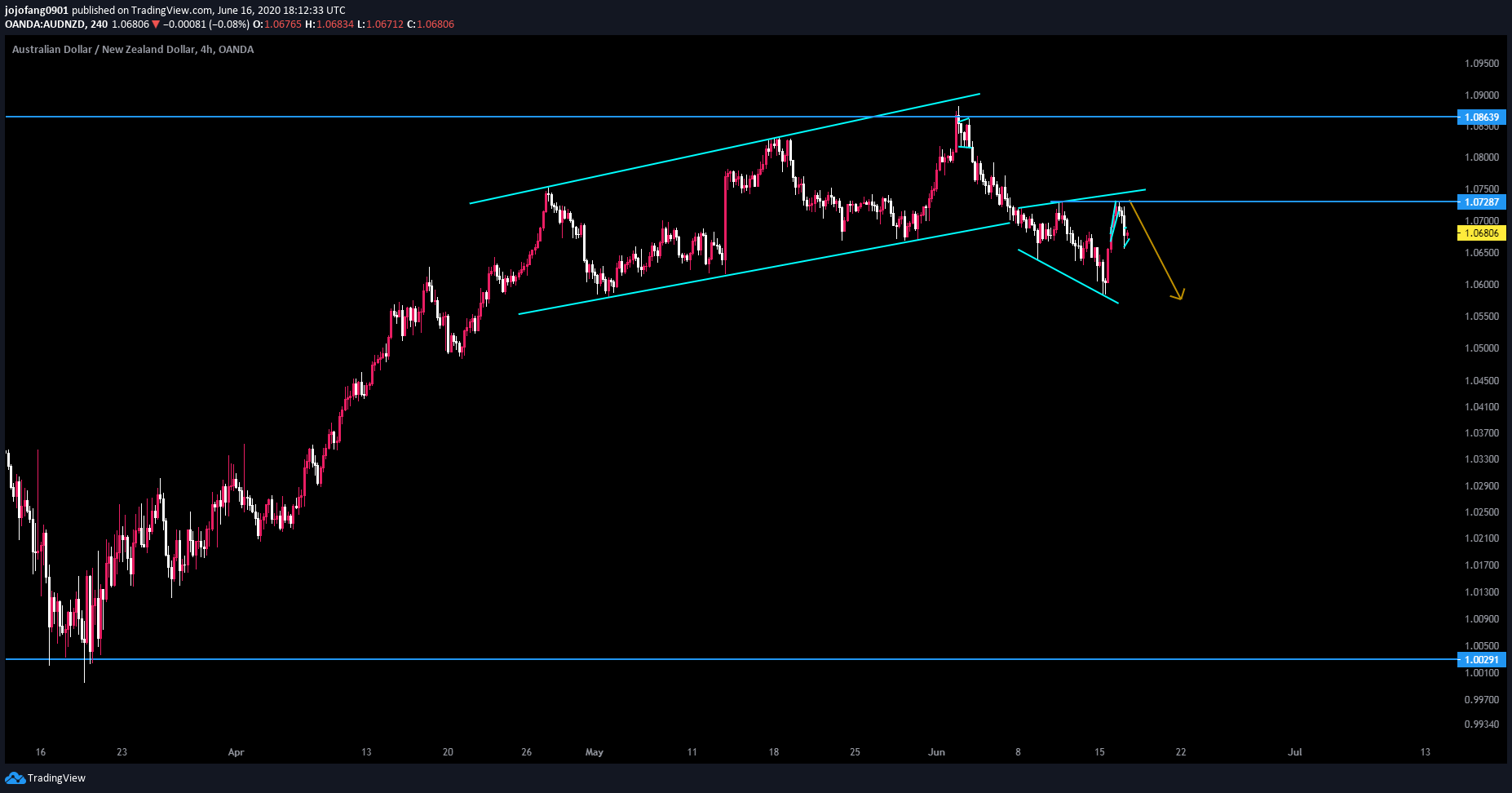Click the close value C:1.06806 in header
Image resolution: width=1512 pixels, height=793 pixels.
pos(431,24)
